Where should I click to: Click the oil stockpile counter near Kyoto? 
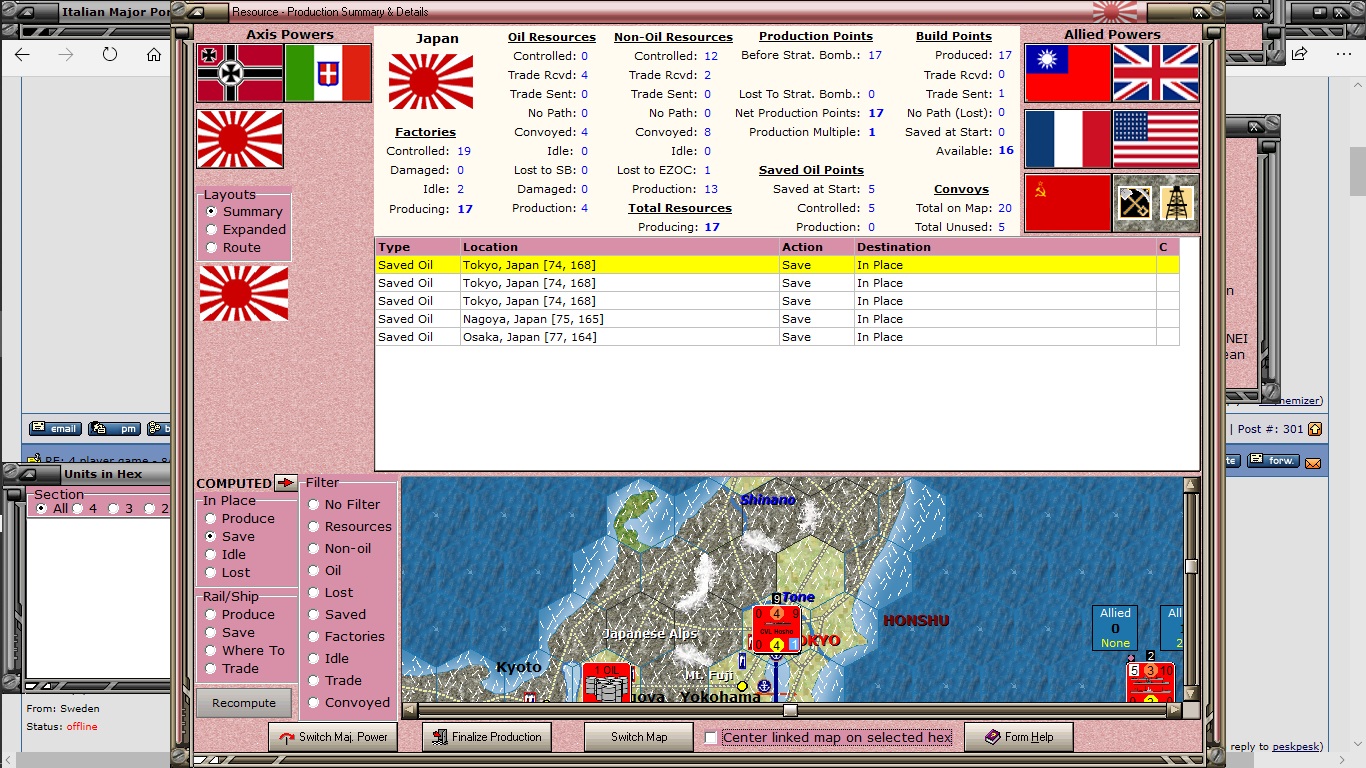[606, 682]
